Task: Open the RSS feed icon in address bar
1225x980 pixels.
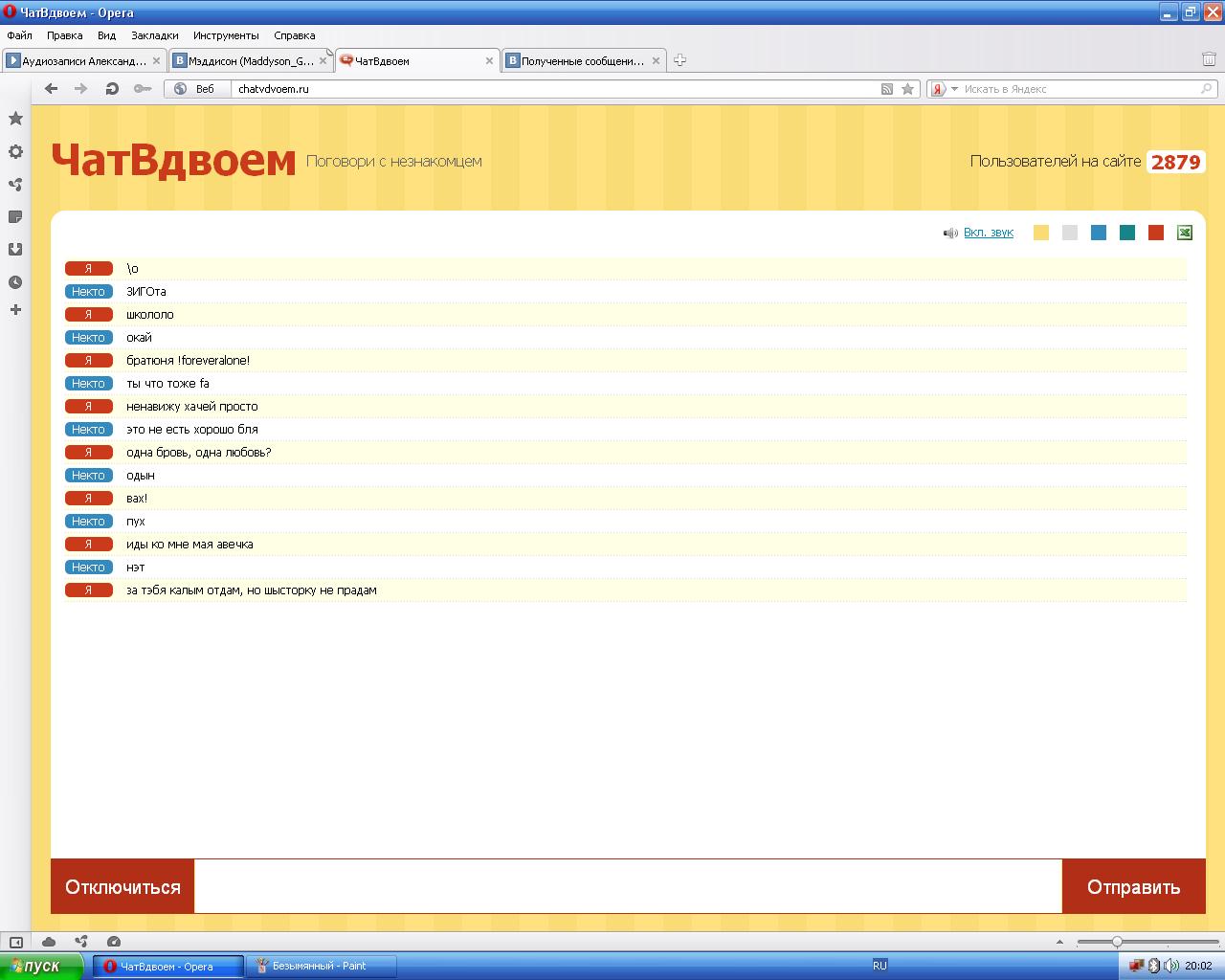Action: (887, 89)
